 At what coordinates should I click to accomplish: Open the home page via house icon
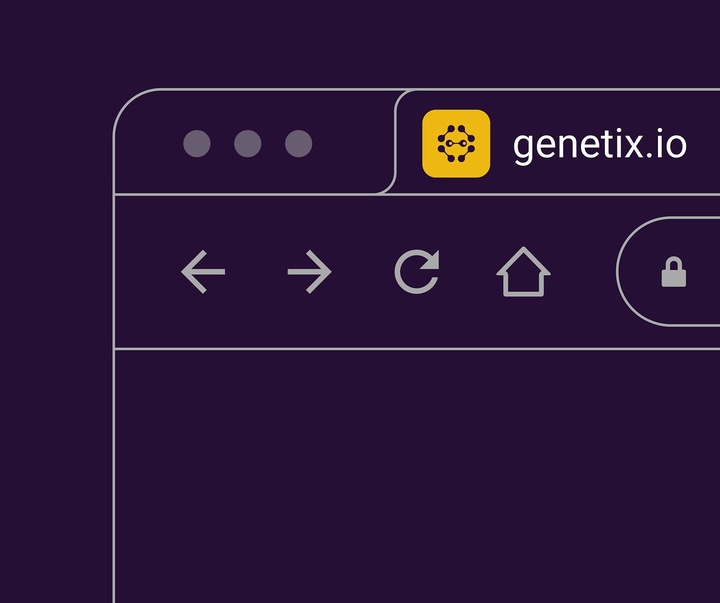click(x=523, y=272)
